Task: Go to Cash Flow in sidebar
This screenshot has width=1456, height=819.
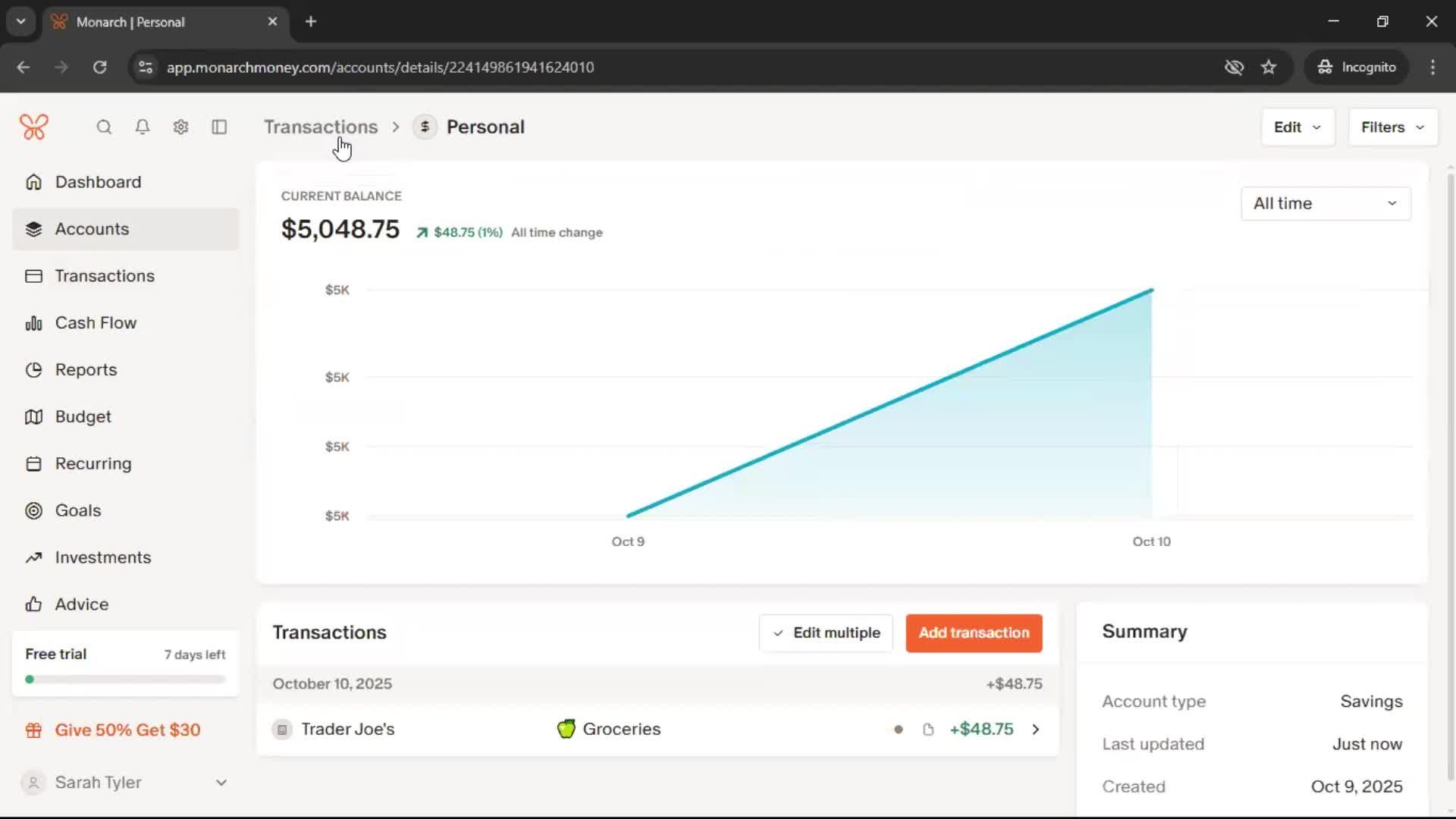Action: point(96,323)
